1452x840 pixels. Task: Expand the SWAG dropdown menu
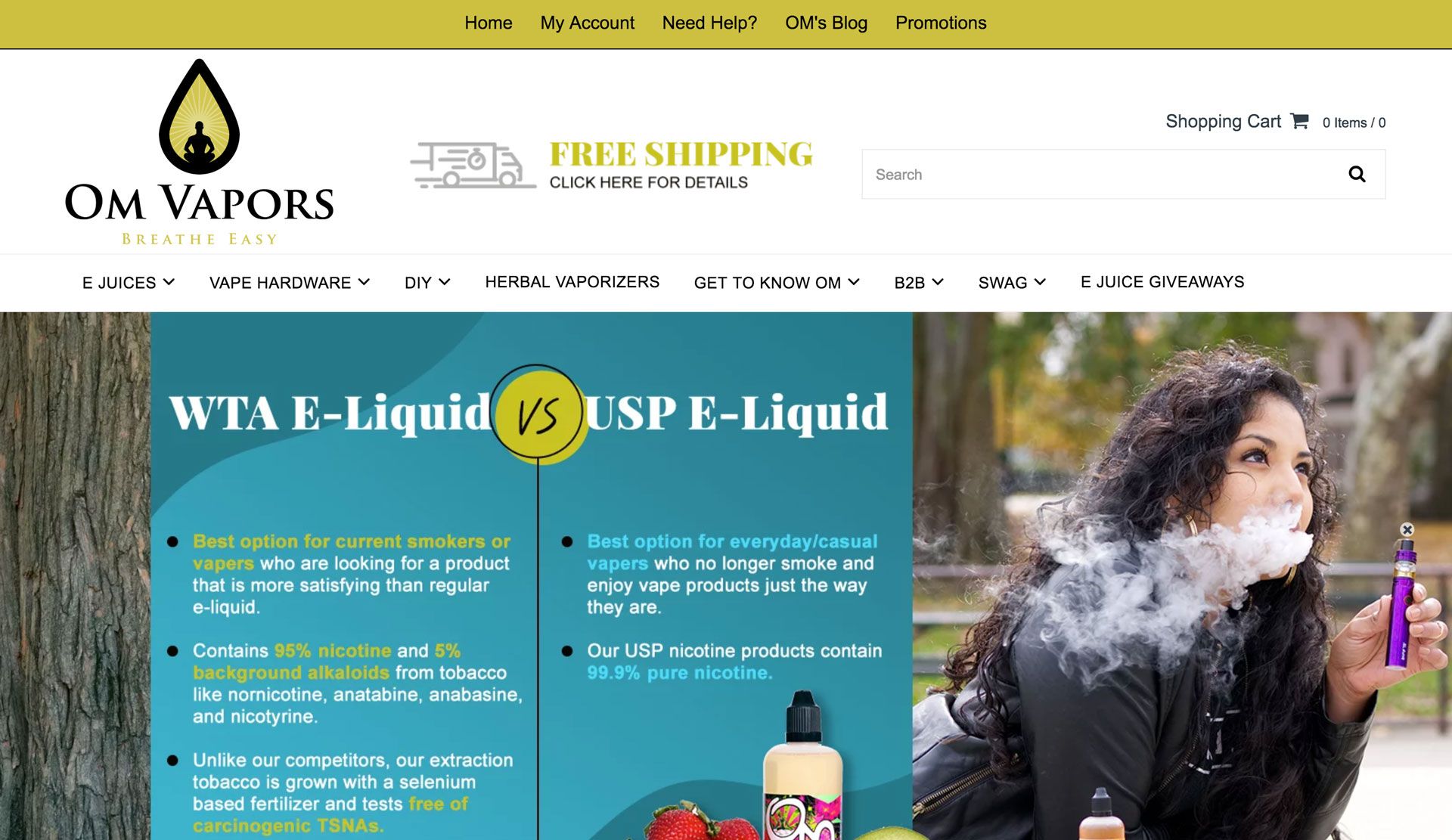click(x=1012, y=283)
